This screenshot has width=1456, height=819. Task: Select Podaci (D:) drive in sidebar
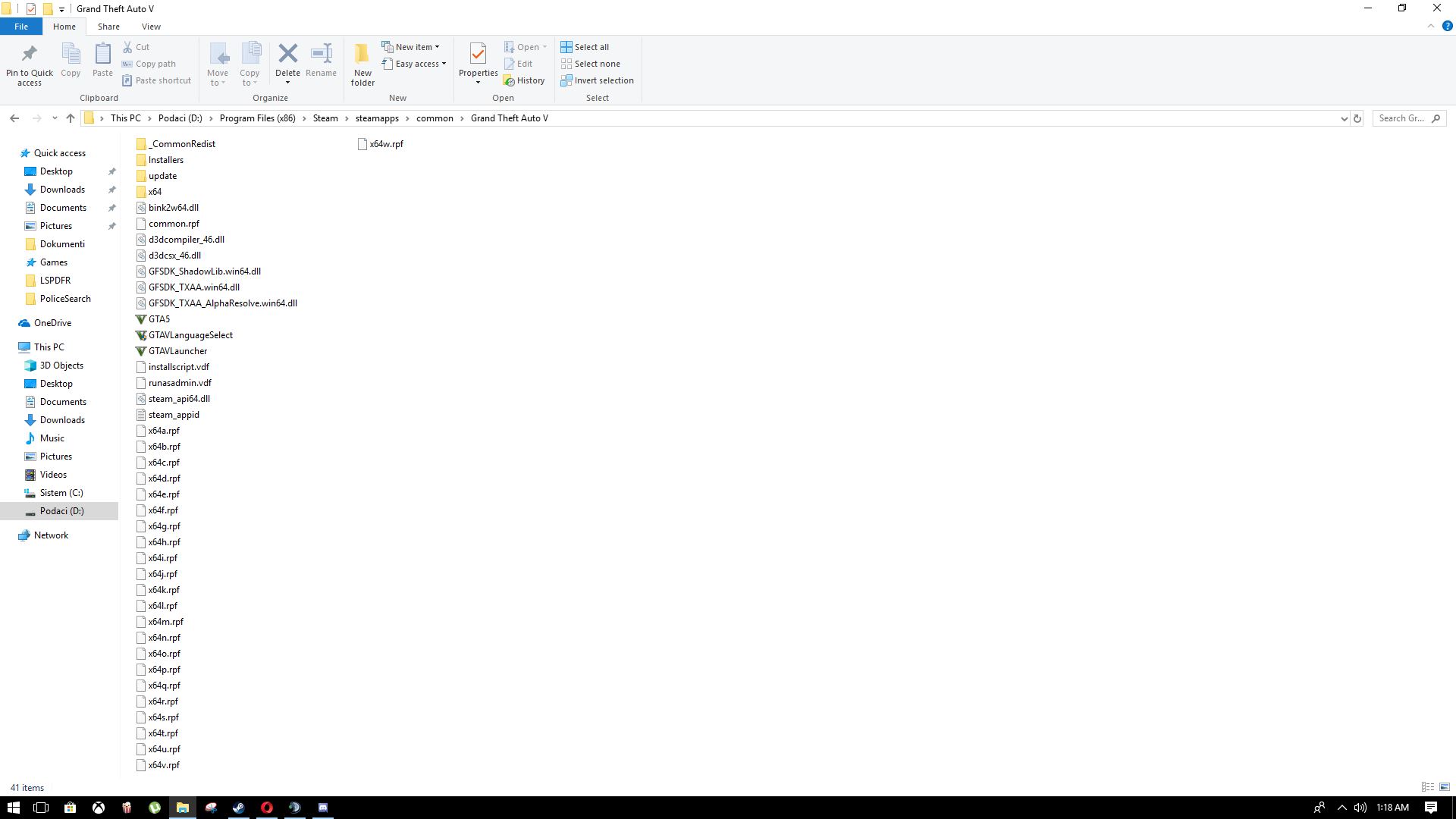pyautogui.click(x=59, y=511)
